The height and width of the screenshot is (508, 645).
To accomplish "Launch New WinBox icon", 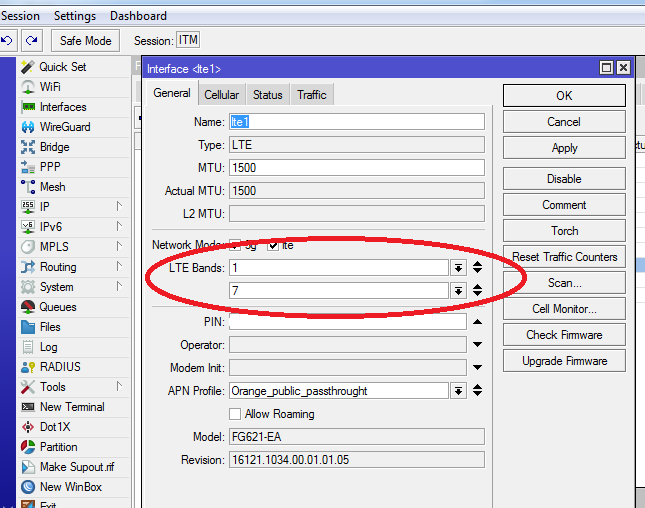I will [x=28, y=487].
